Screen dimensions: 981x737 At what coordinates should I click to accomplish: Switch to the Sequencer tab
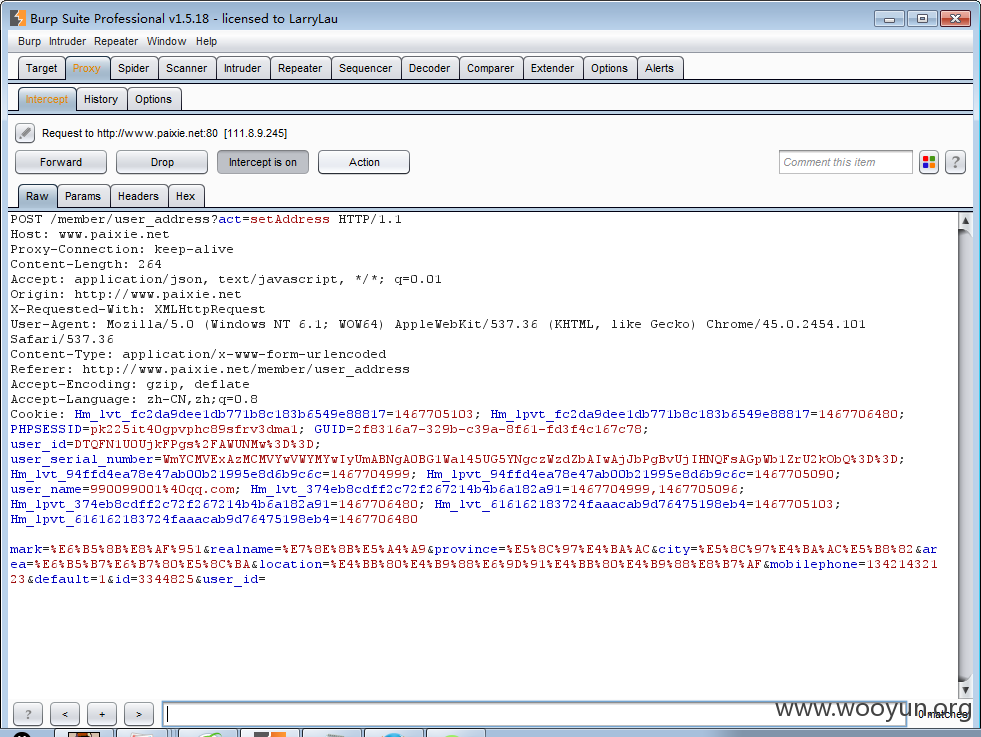[365, 68]
